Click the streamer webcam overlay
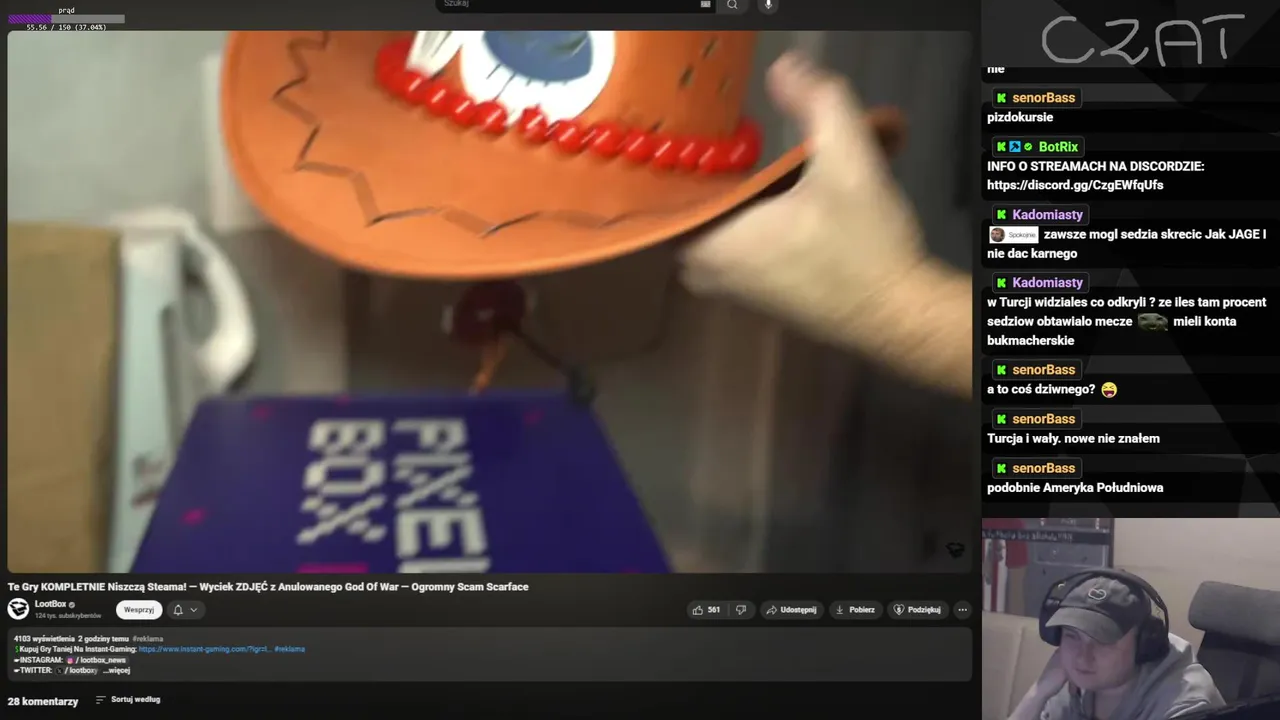The height and width of the screenshot is (720, 1280). tap(1131, 619)
